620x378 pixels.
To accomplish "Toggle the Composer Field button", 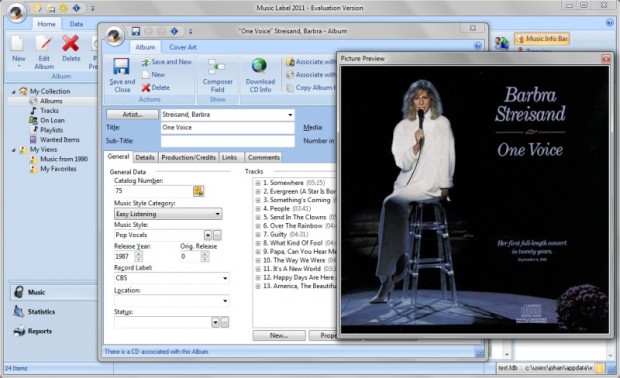I will (x=217, y=76).
